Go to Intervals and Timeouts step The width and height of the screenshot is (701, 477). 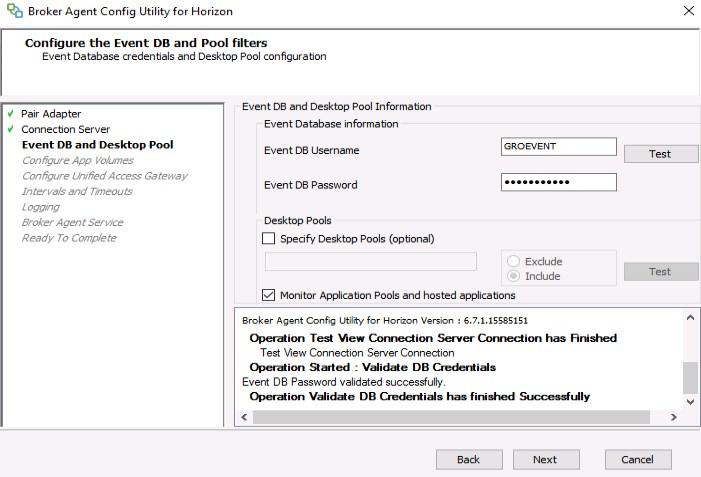77,191
